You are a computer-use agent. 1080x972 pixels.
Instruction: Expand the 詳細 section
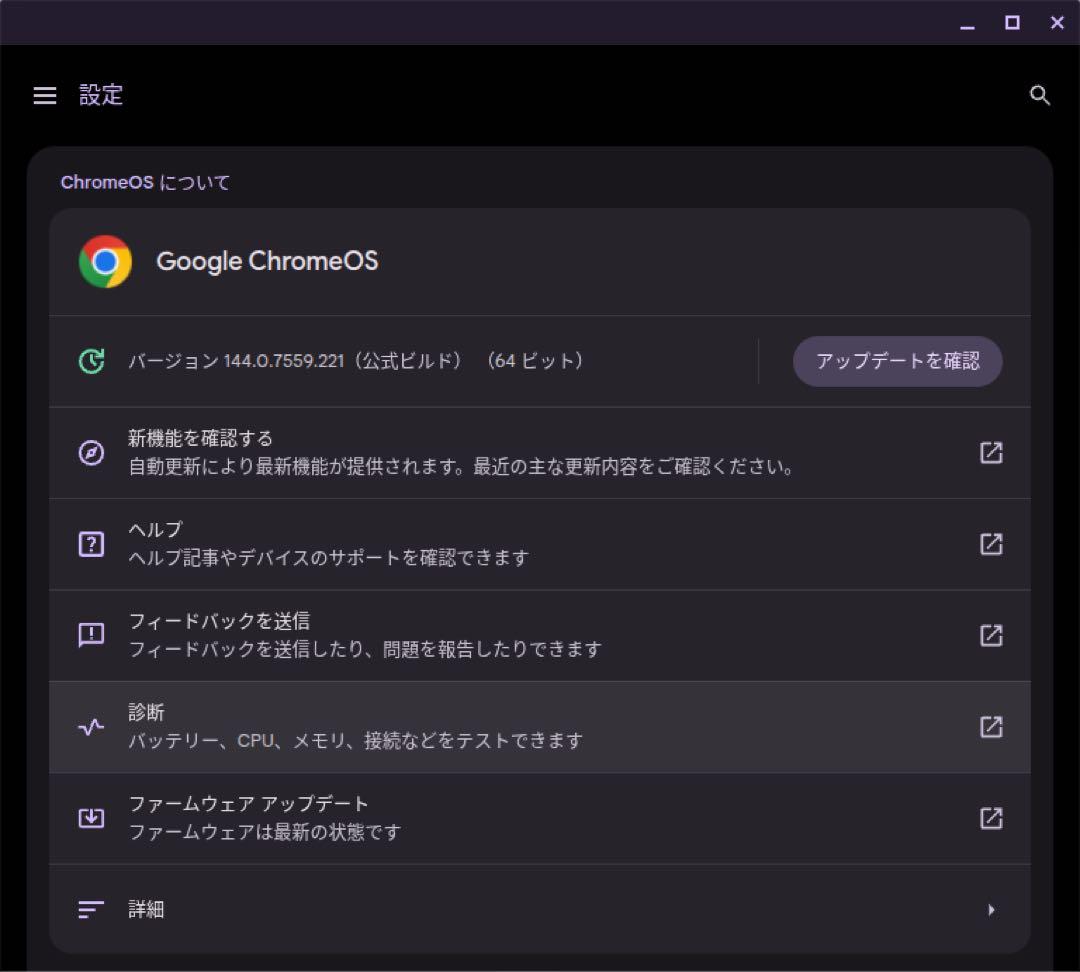click(991, 909)
